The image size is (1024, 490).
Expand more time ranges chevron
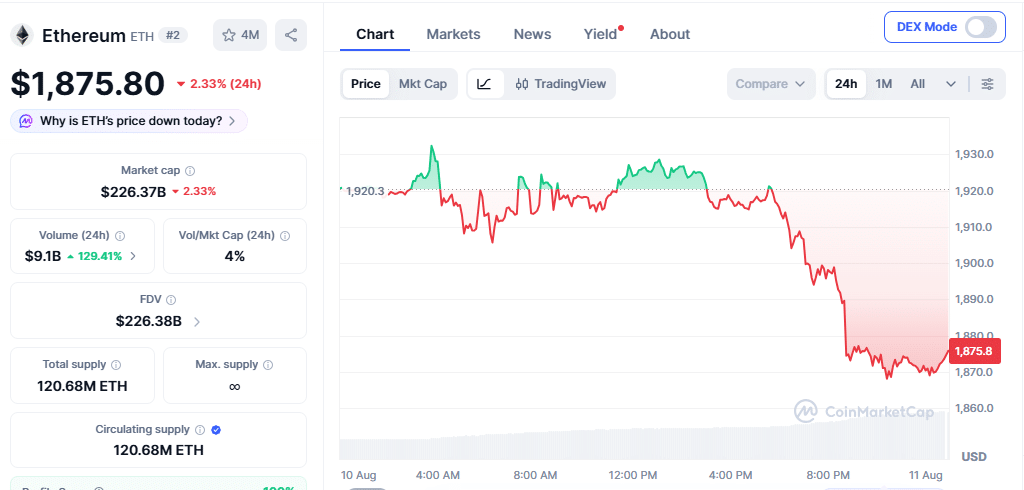click(x=951, y=84)
